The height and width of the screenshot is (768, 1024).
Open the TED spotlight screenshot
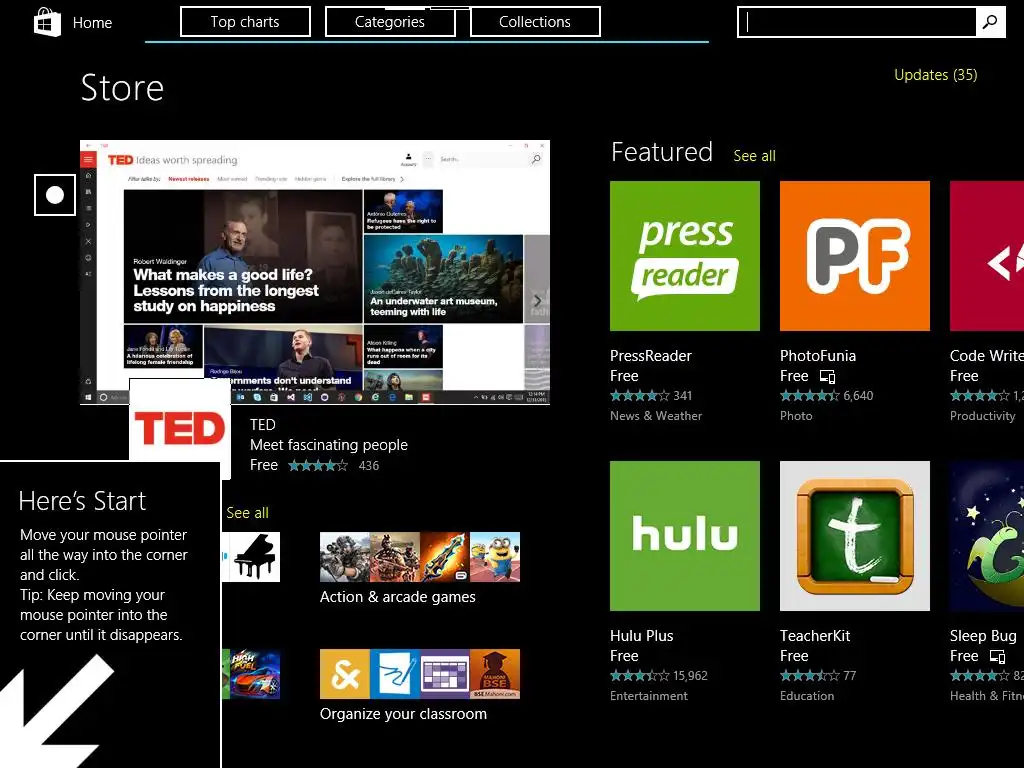point(315,272)
